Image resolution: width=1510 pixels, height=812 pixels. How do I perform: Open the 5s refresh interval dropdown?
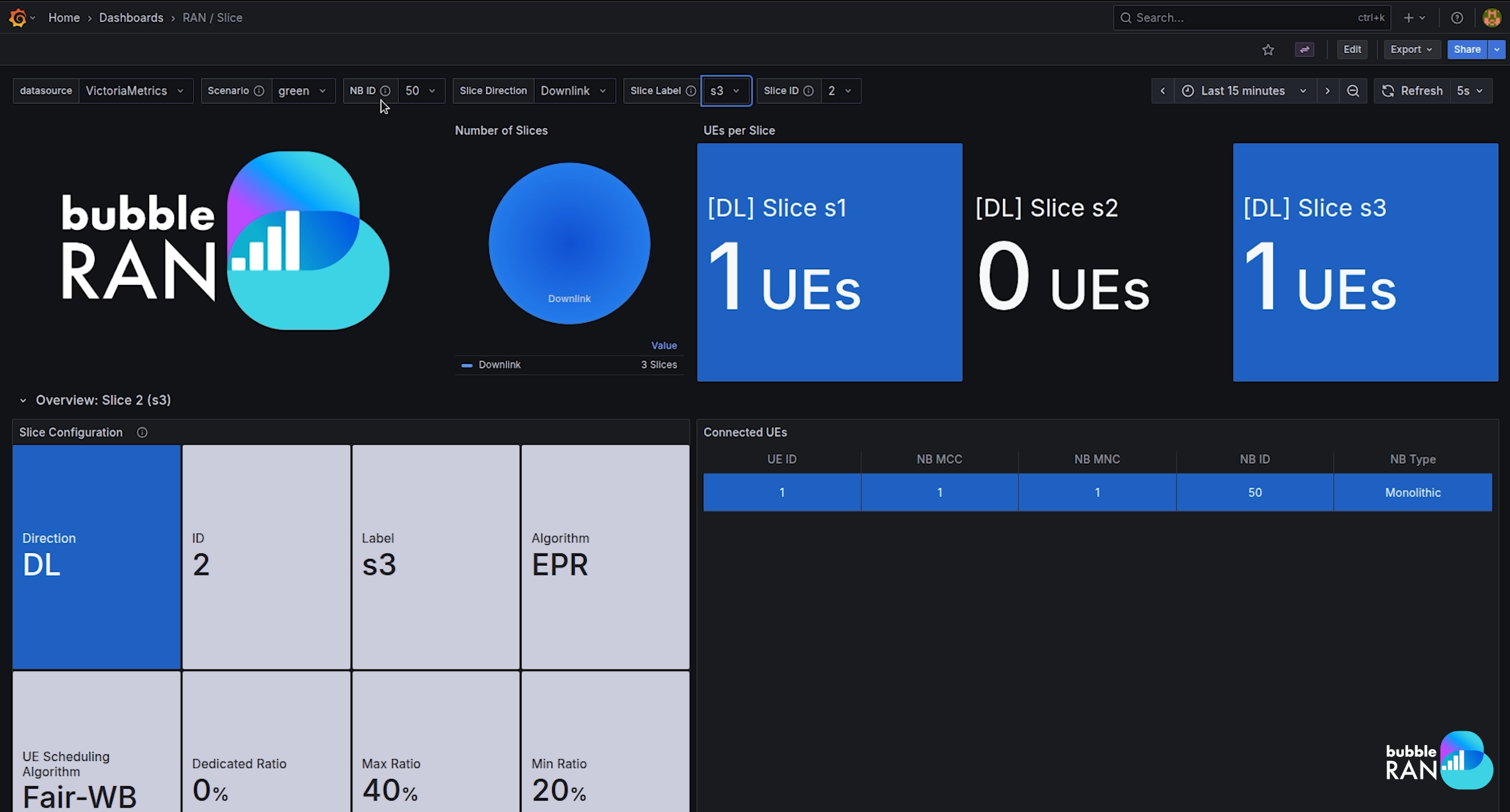(1470, 91)
